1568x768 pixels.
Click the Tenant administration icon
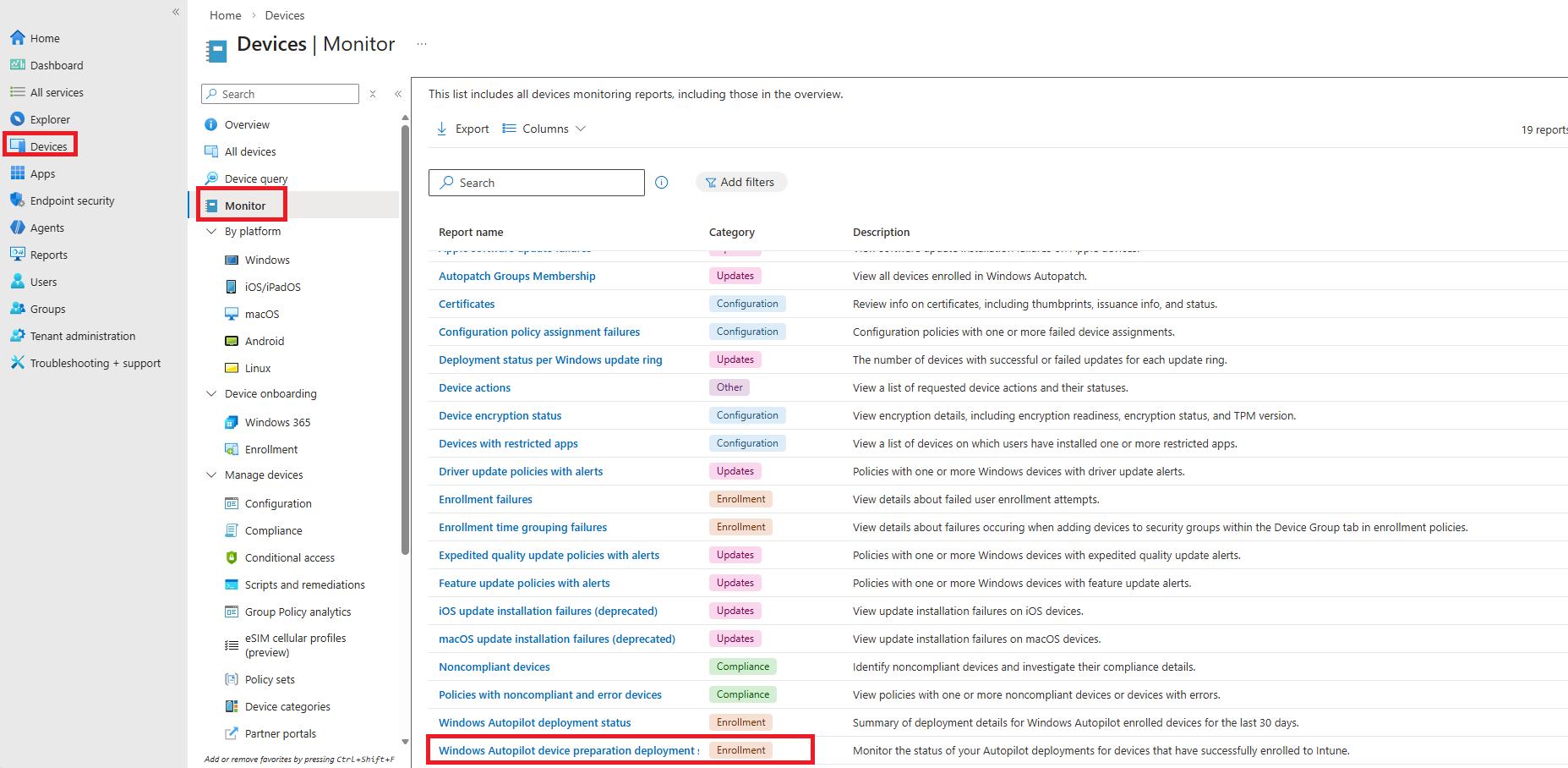[18, 336]
